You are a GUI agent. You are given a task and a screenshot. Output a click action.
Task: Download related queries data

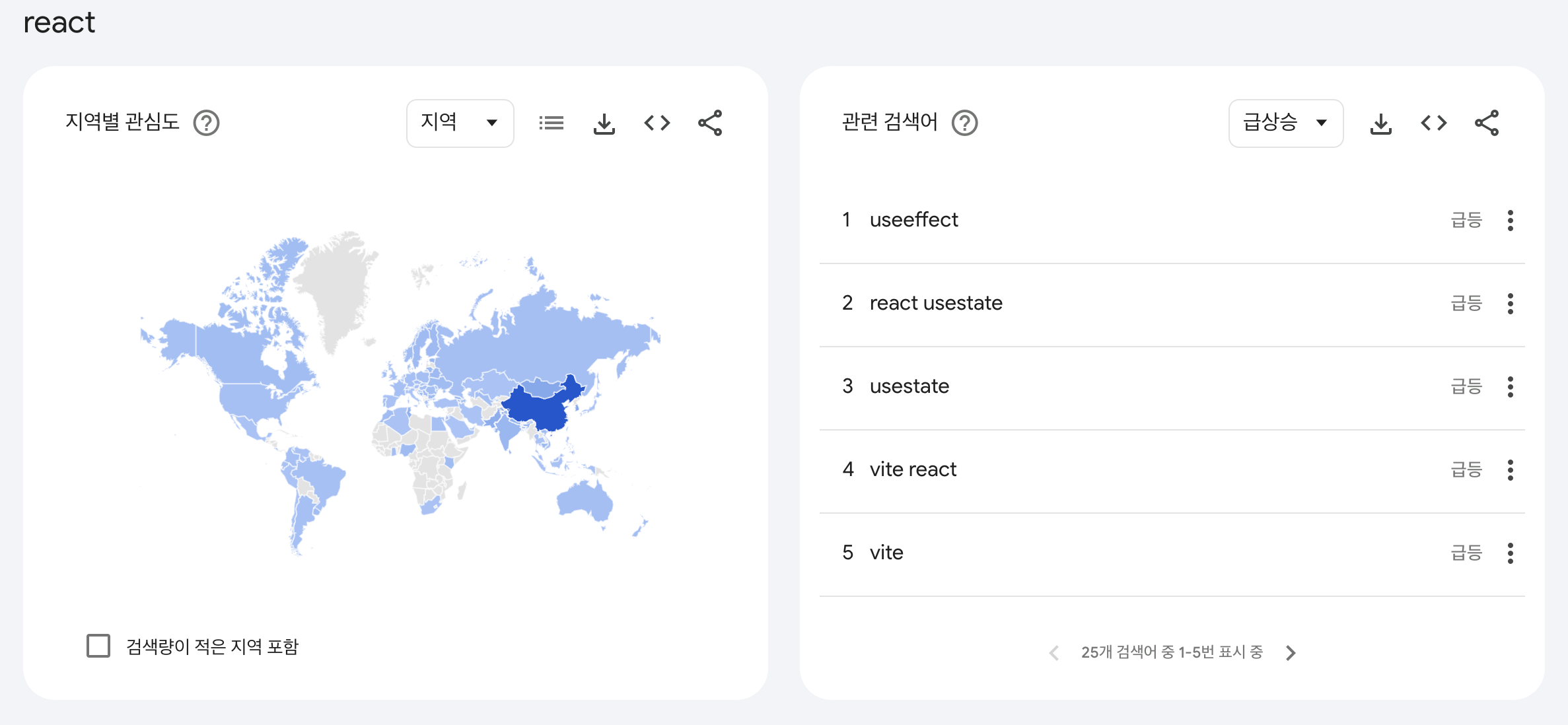click(x=1380, y=123)
